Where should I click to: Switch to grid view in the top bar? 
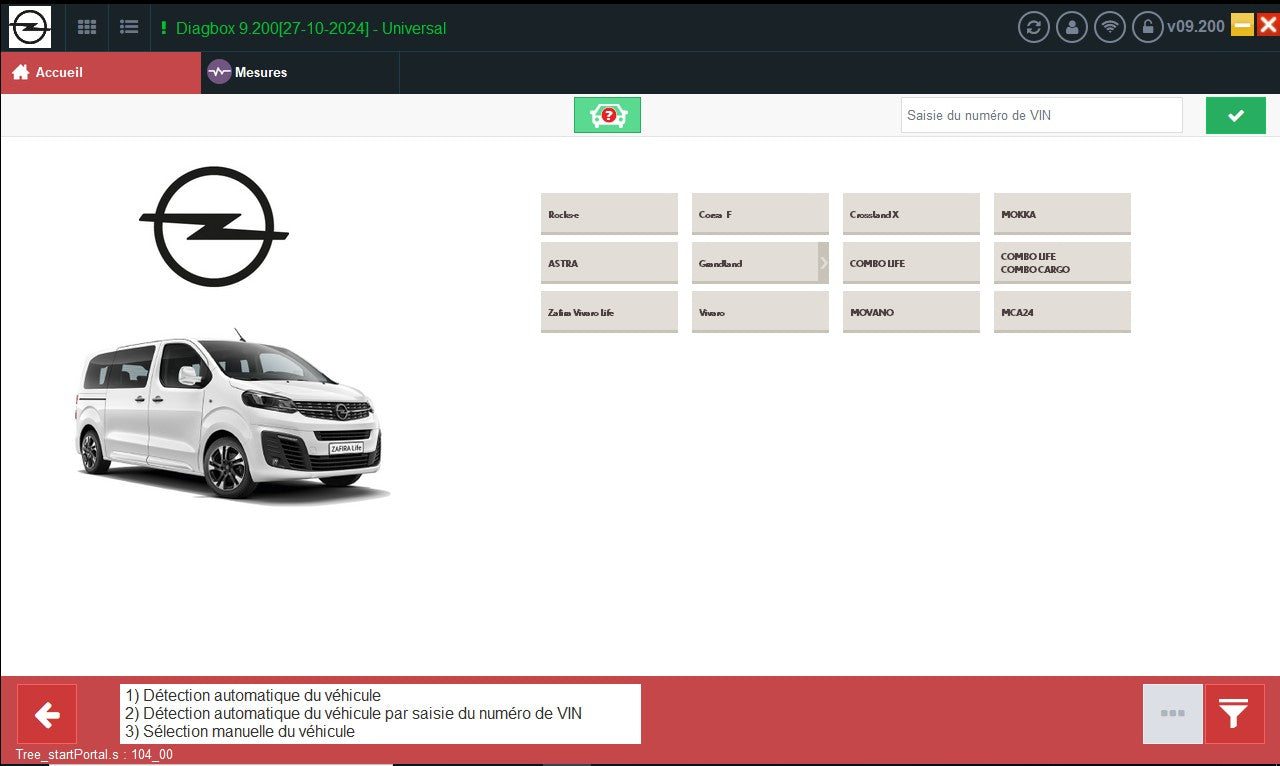click(x=87, y=27)
